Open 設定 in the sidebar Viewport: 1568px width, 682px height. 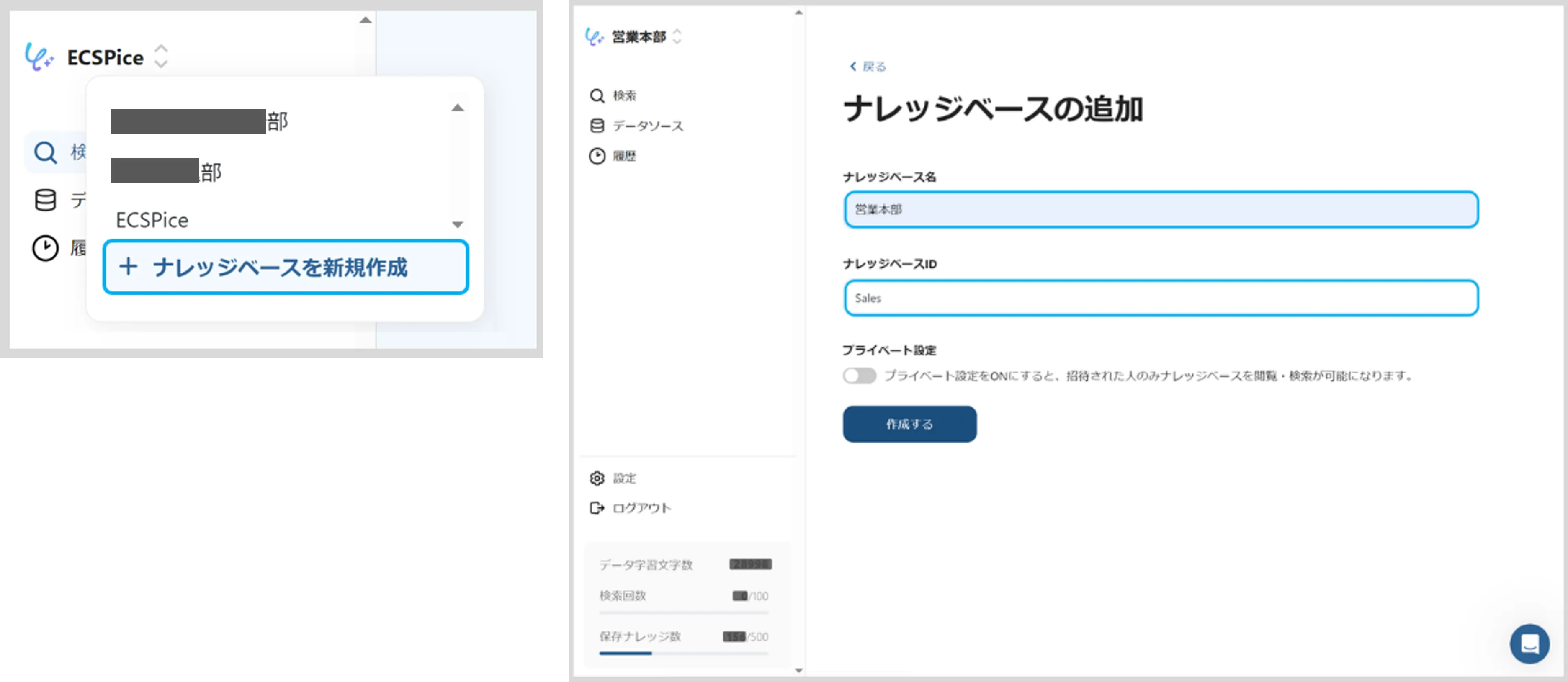point(624,478)
